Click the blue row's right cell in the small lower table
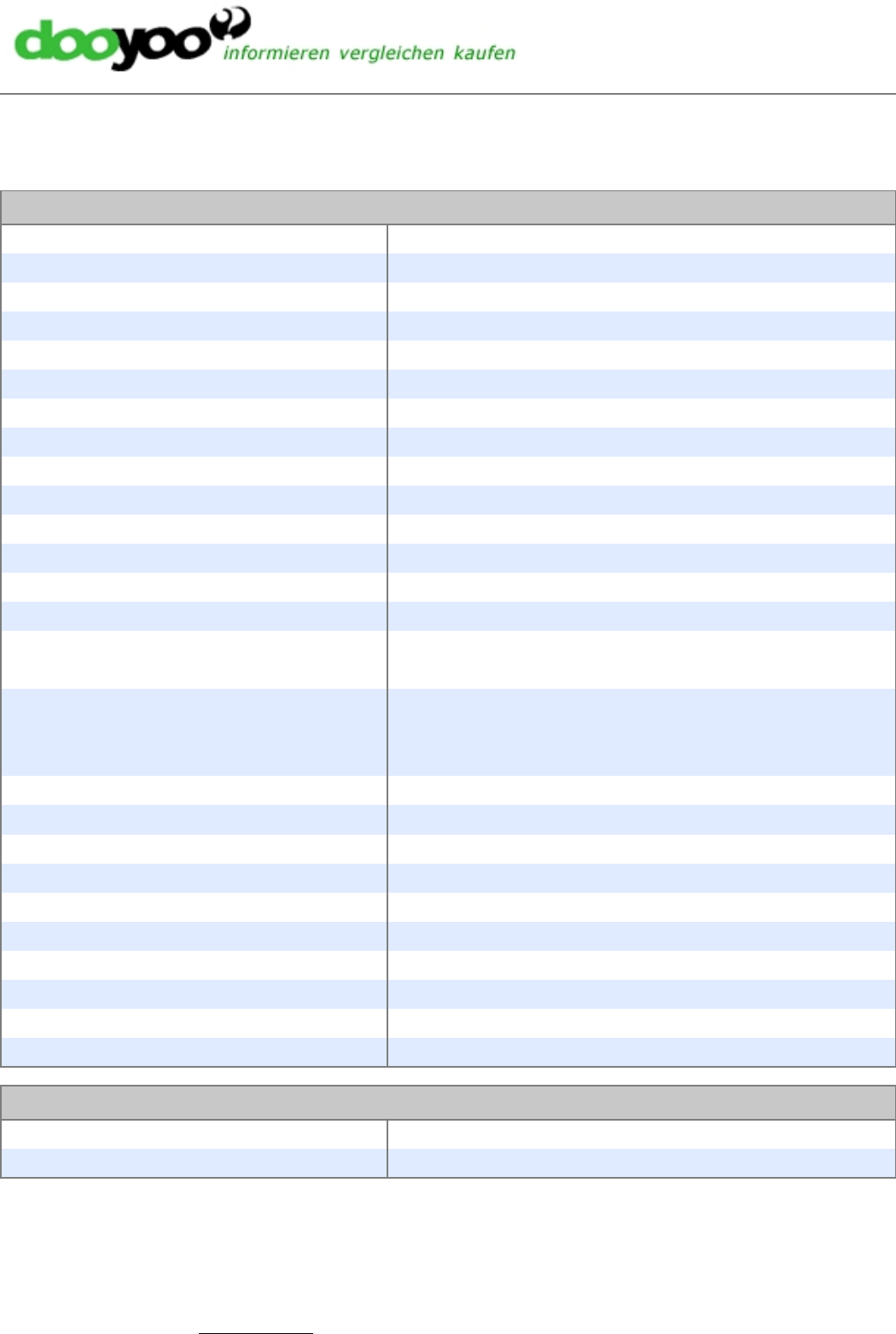The width and height of the screenshot is (896, 1334). coord(642,1162)
